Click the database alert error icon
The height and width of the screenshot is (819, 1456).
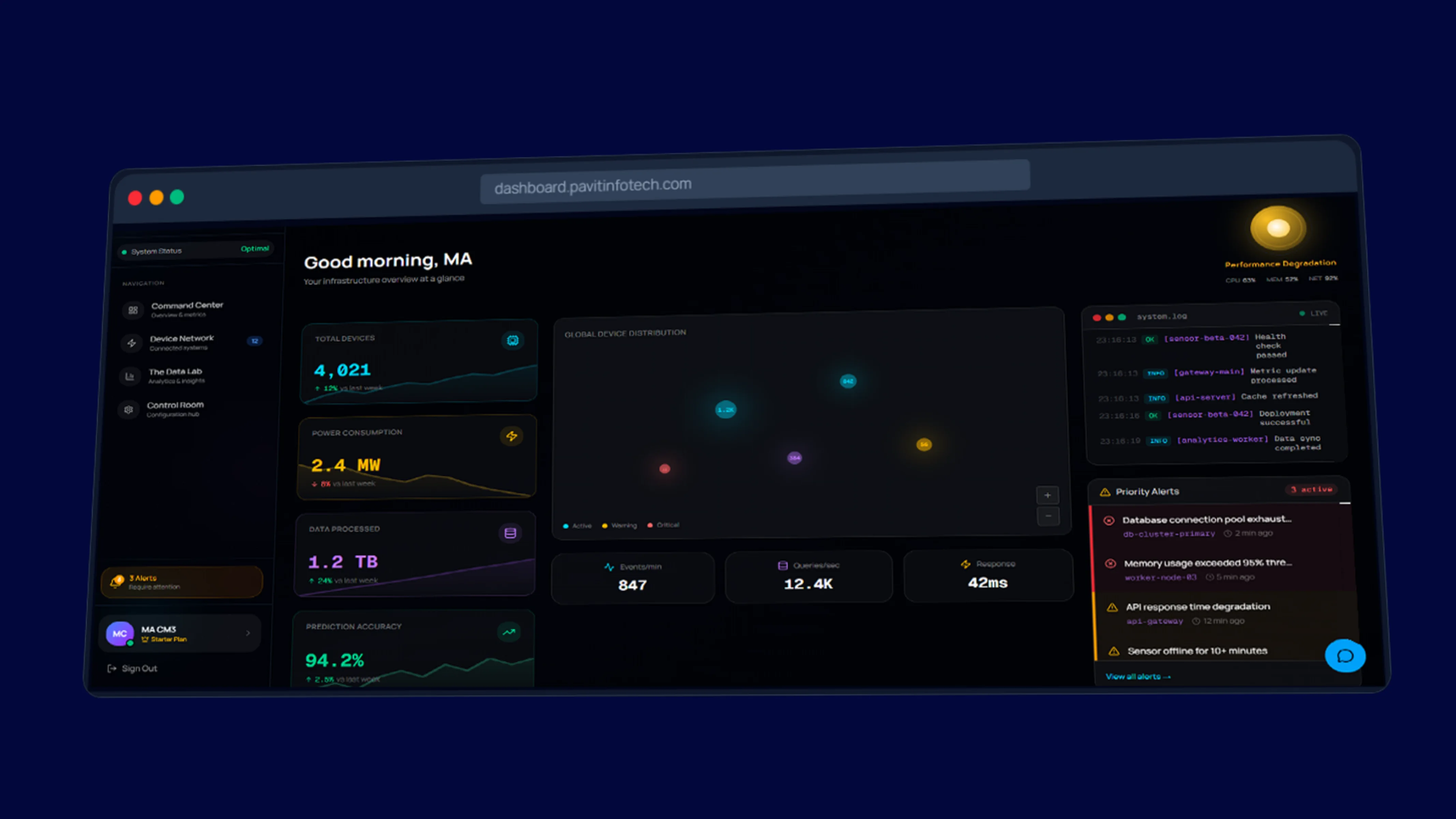tap(1109, 520)
